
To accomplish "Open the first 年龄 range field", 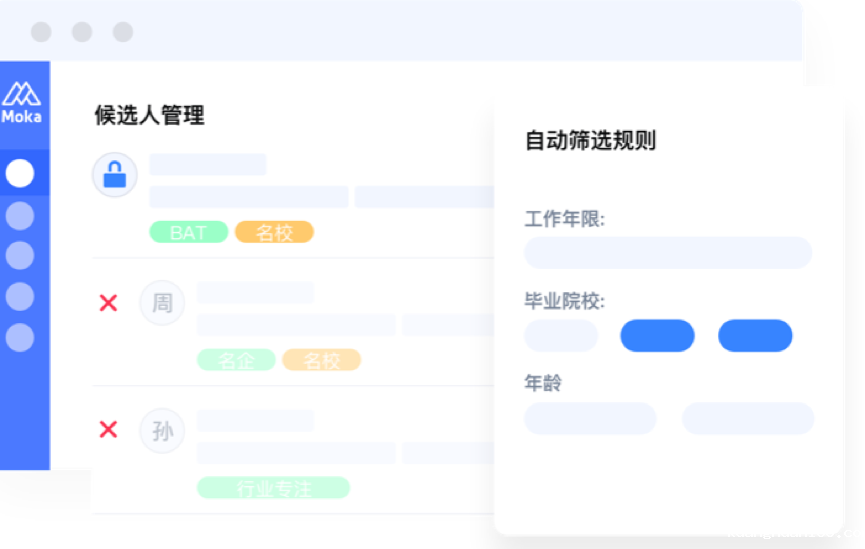I will pyautogui.click(x=590, y=418).
